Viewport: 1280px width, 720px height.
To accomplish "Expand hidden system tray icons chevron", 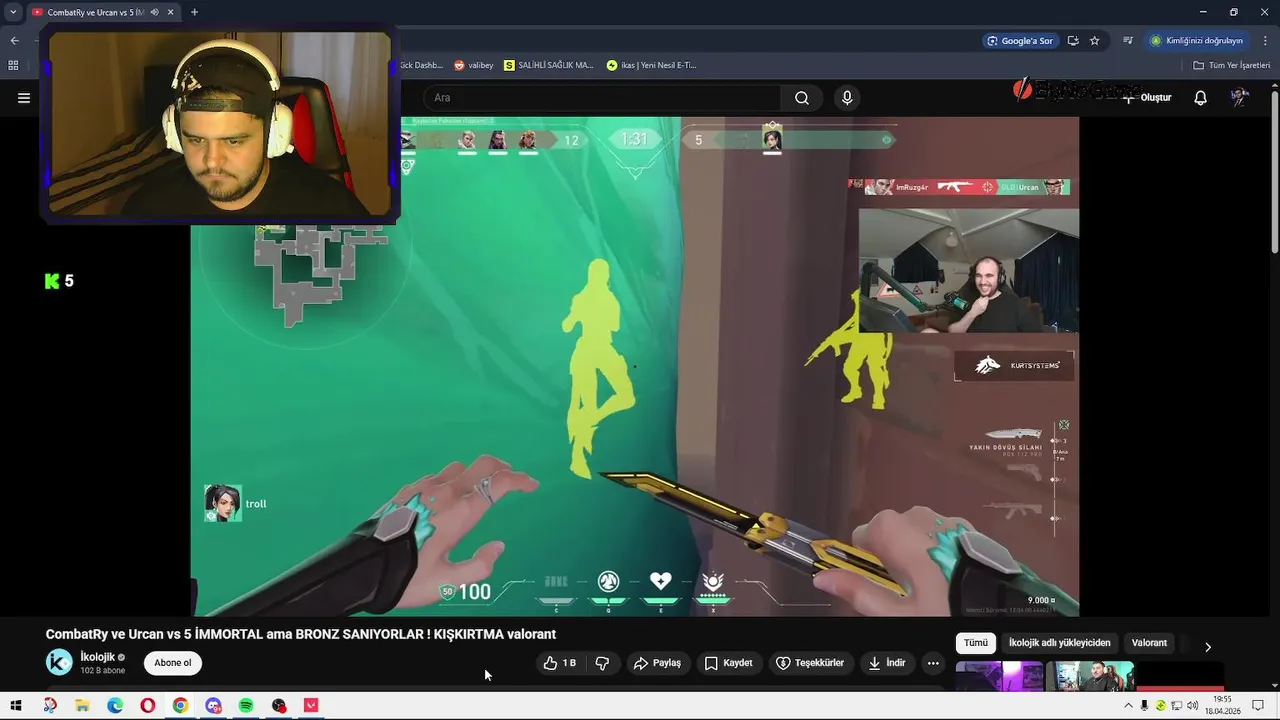I will pyautogui.click(x=1129, y=706).
